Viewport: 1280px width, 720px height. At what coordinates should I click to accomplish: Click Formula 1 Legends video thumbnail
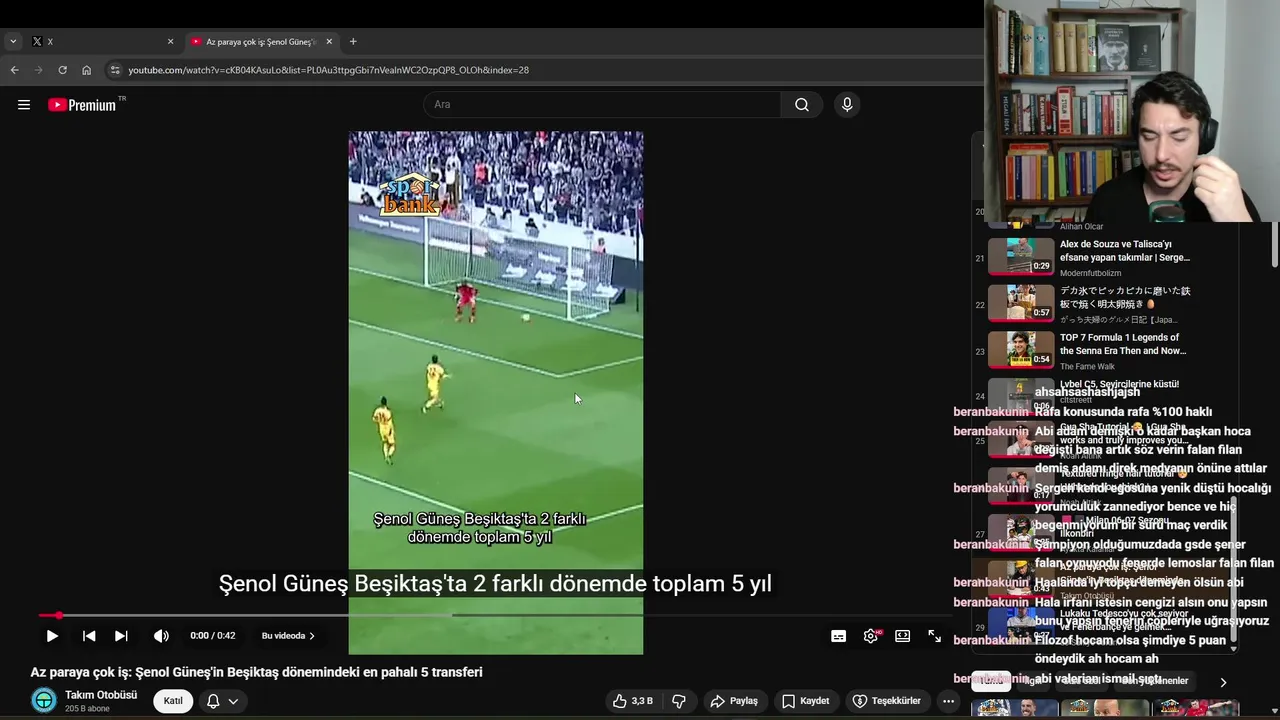coord(1021,349)
